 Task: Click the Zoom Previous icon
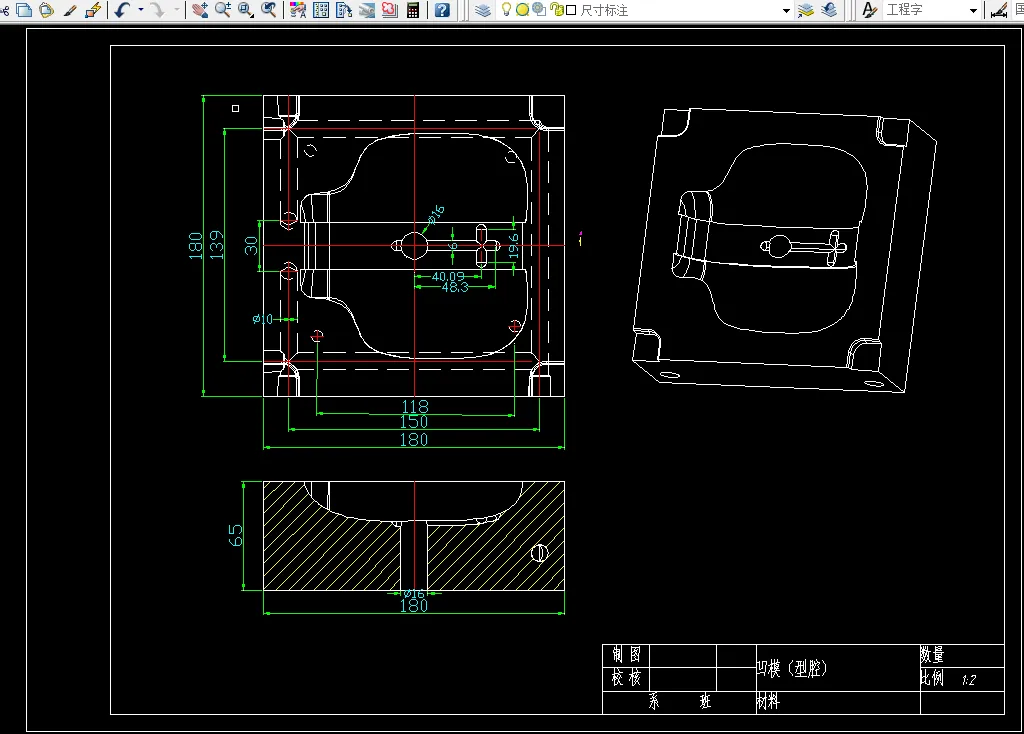click(x=268, y=10)
